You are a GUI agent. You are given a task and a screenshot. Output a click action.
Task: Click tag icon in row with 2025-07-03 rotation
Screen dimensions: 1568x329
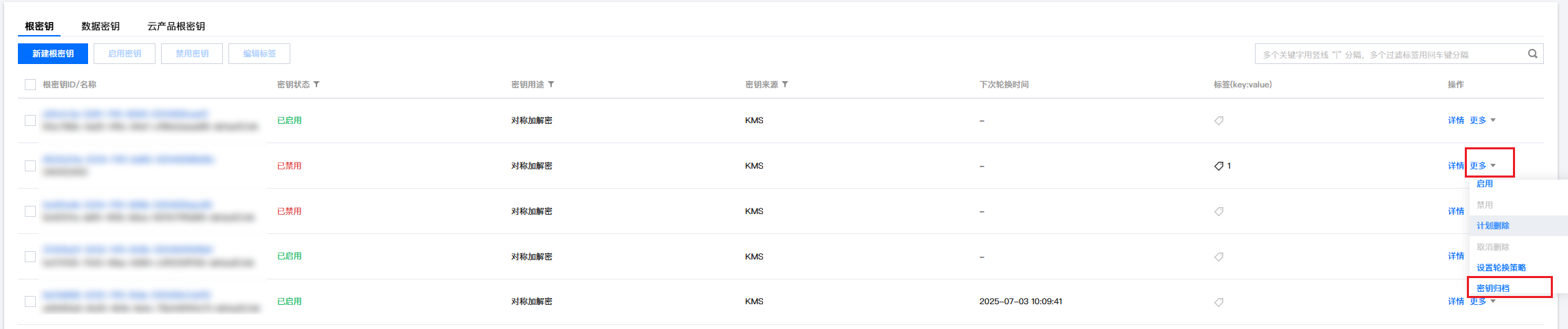pos(1218,302)
